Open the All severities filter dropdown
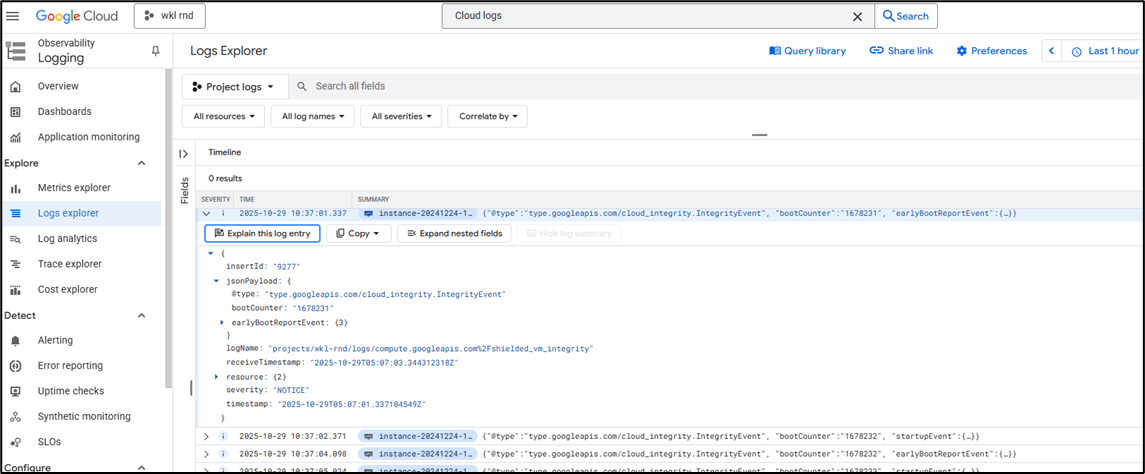The image size is (1145, 474). (x=400, y=116)
